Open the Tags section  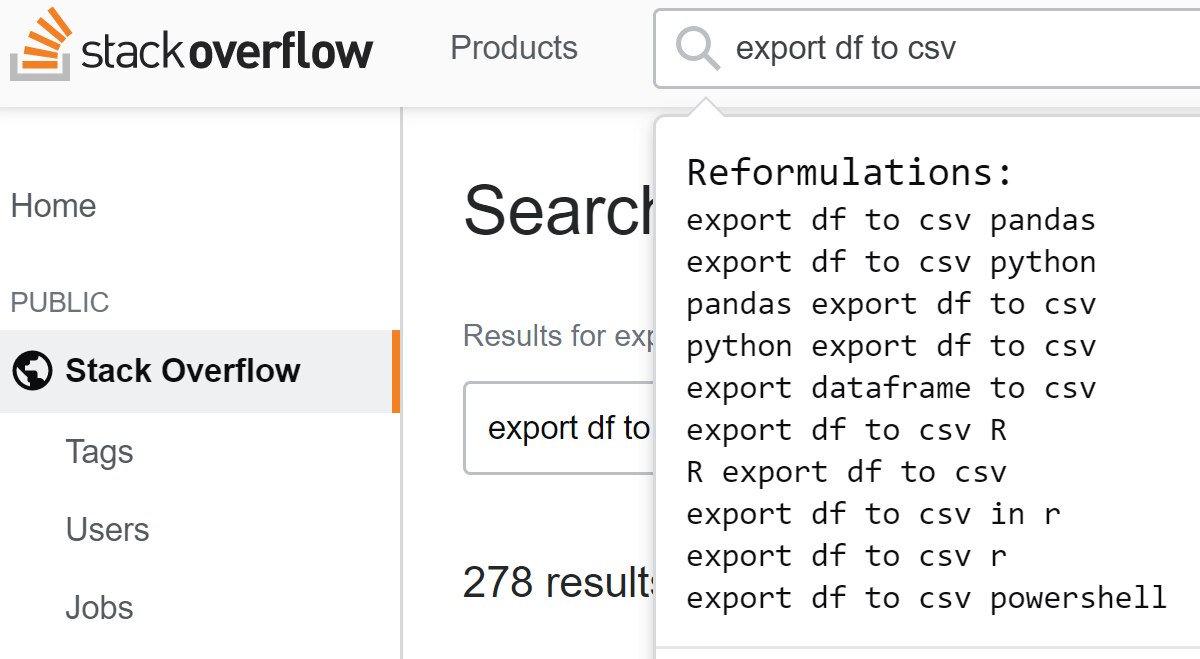coord(99,452)
